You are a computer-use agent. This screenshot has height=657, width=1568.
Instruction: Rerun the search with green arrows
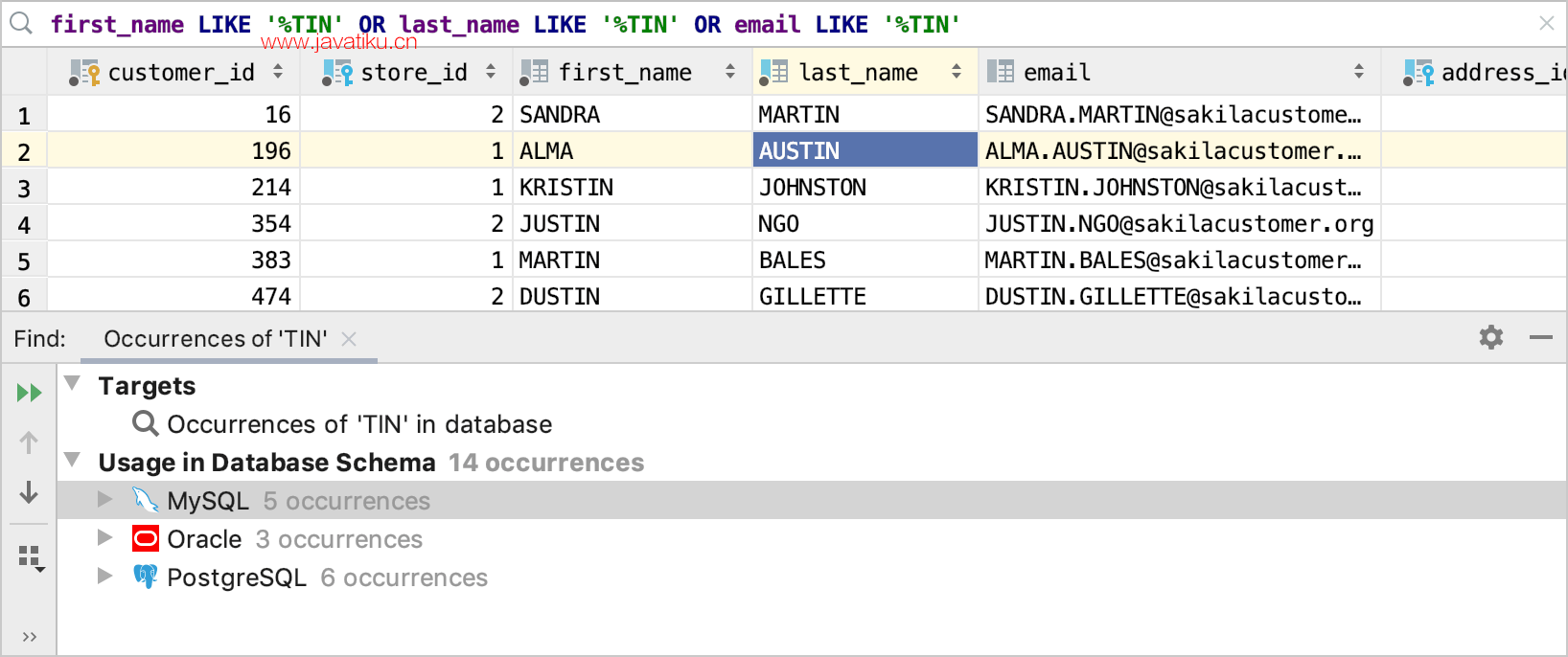point(29,393)
